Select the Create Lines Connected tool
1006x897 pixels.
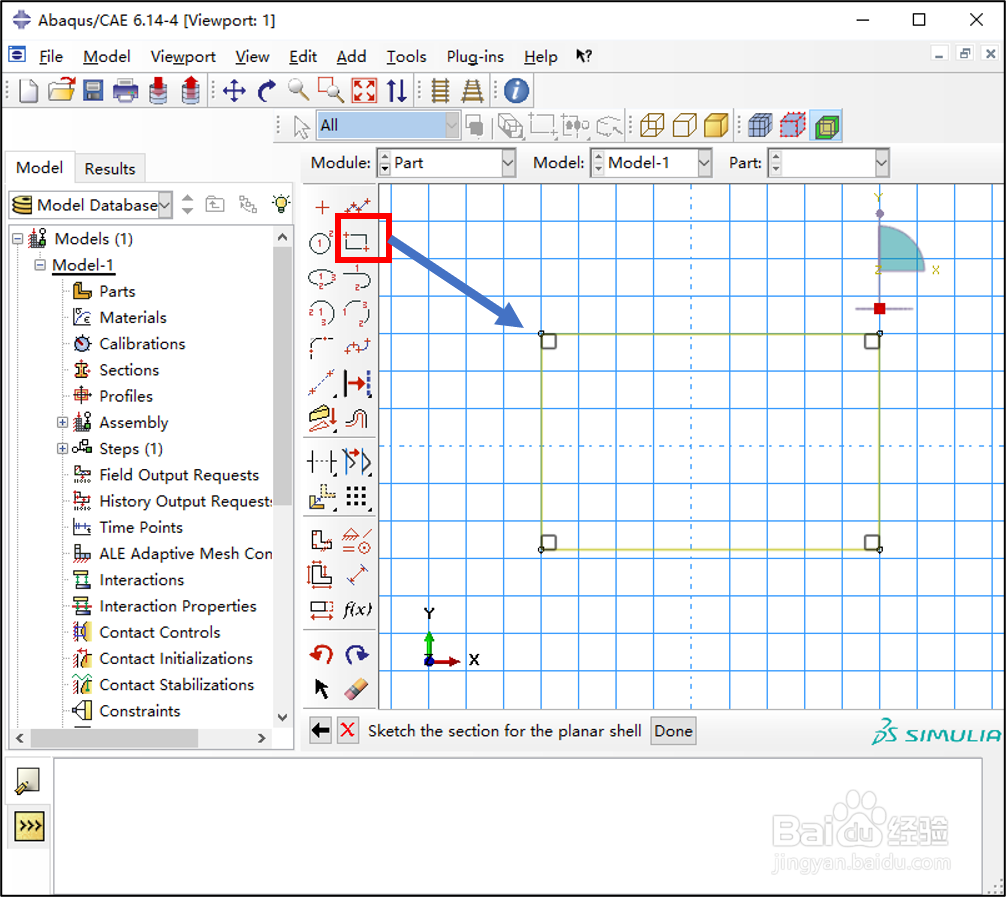point(357,207)
